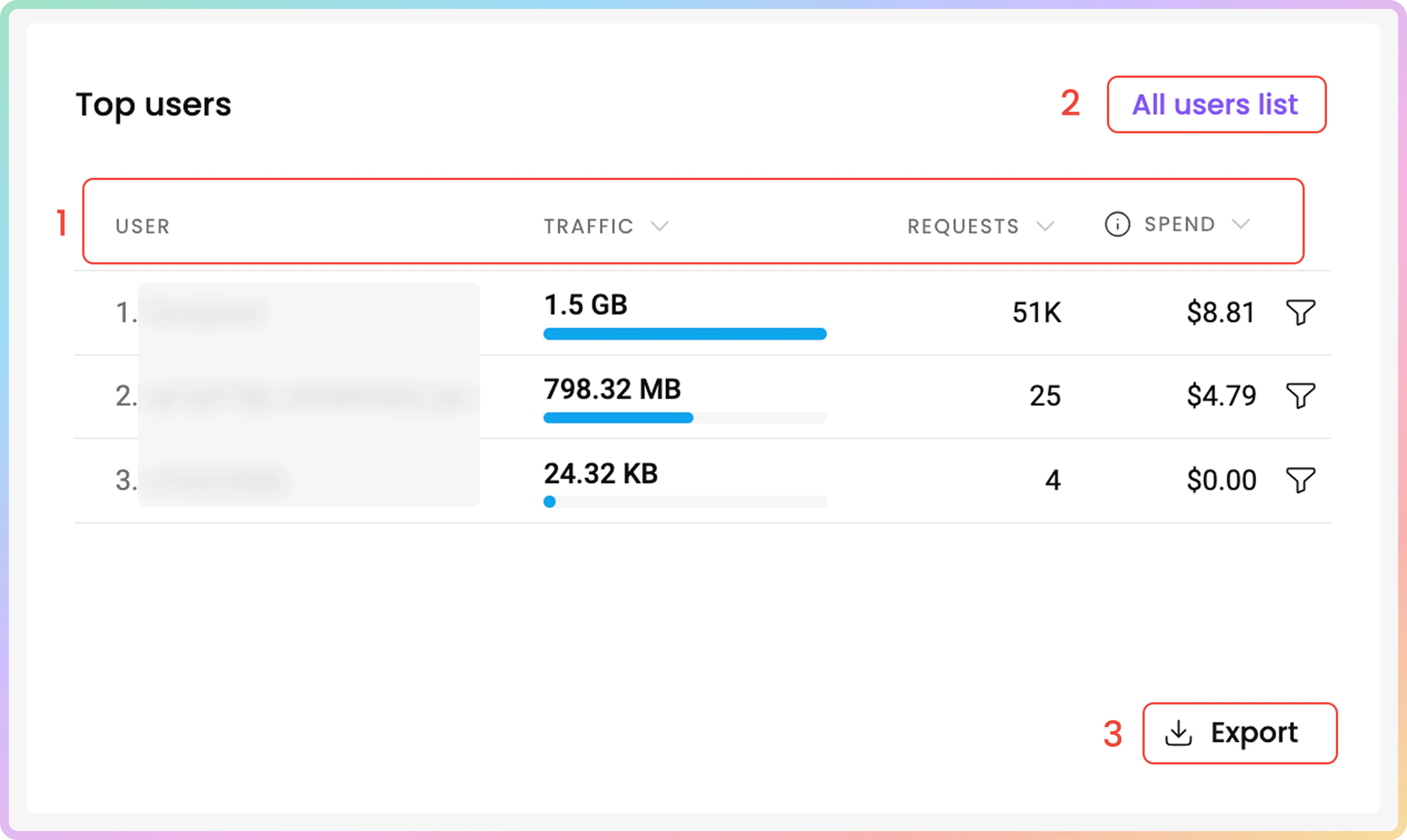Click filter icon for $0.00 user row
The image size is (1407, 840).
click(x=1300, y=479)
